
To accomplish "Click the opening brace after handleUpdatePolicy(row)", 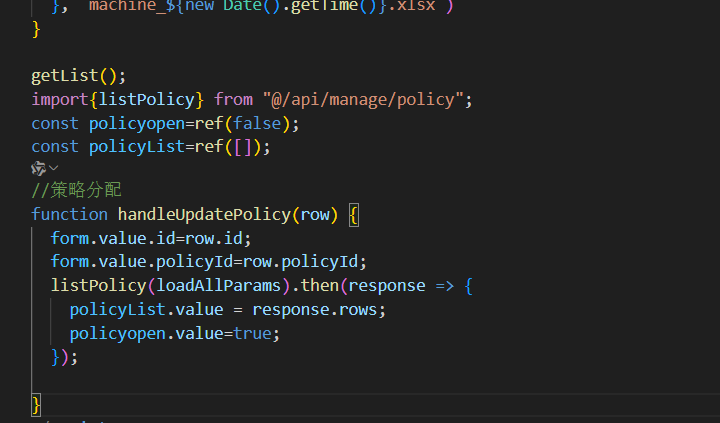I will (354, 215).
